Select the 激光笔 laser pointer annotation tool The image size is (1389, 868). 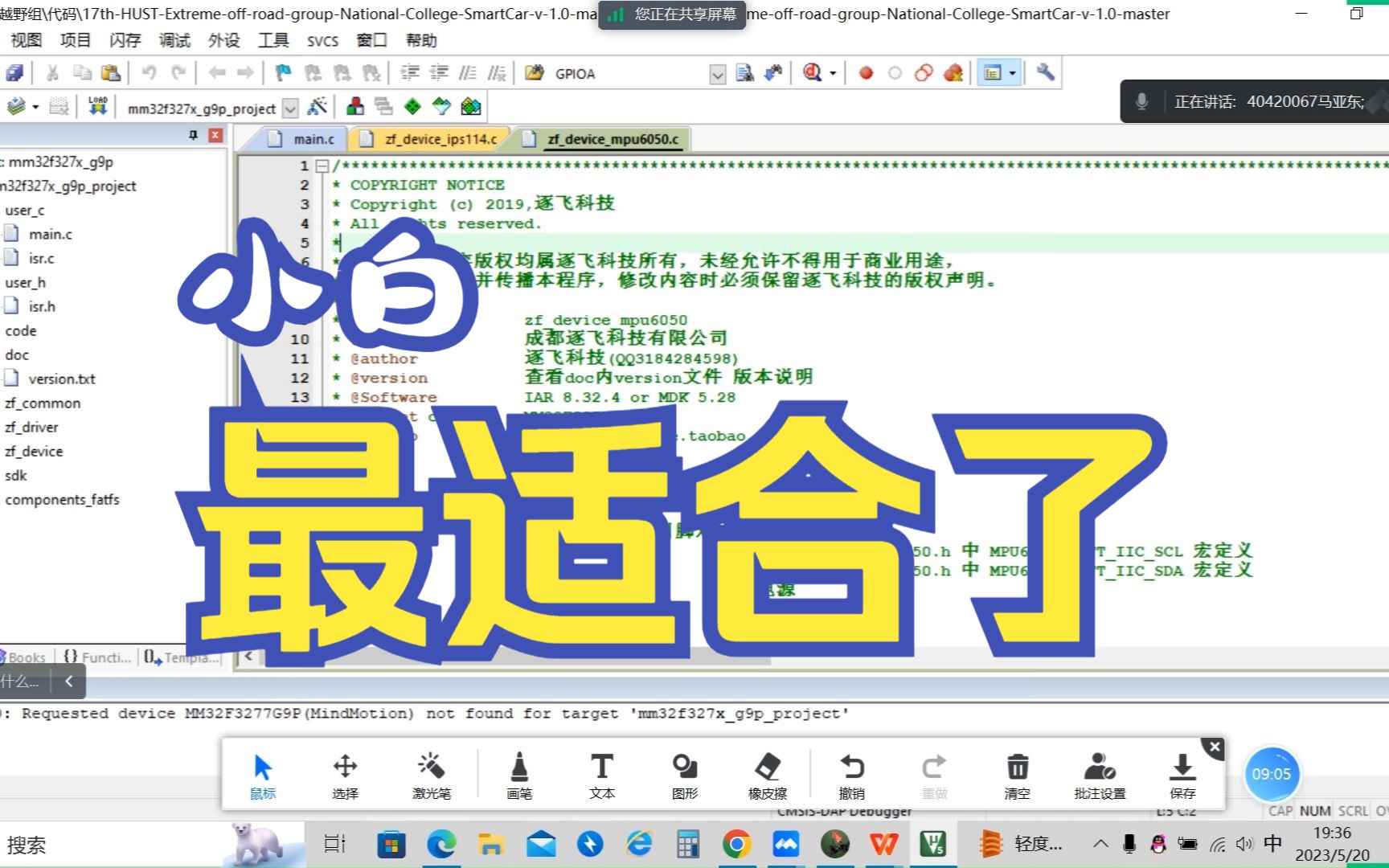[432, 773]
